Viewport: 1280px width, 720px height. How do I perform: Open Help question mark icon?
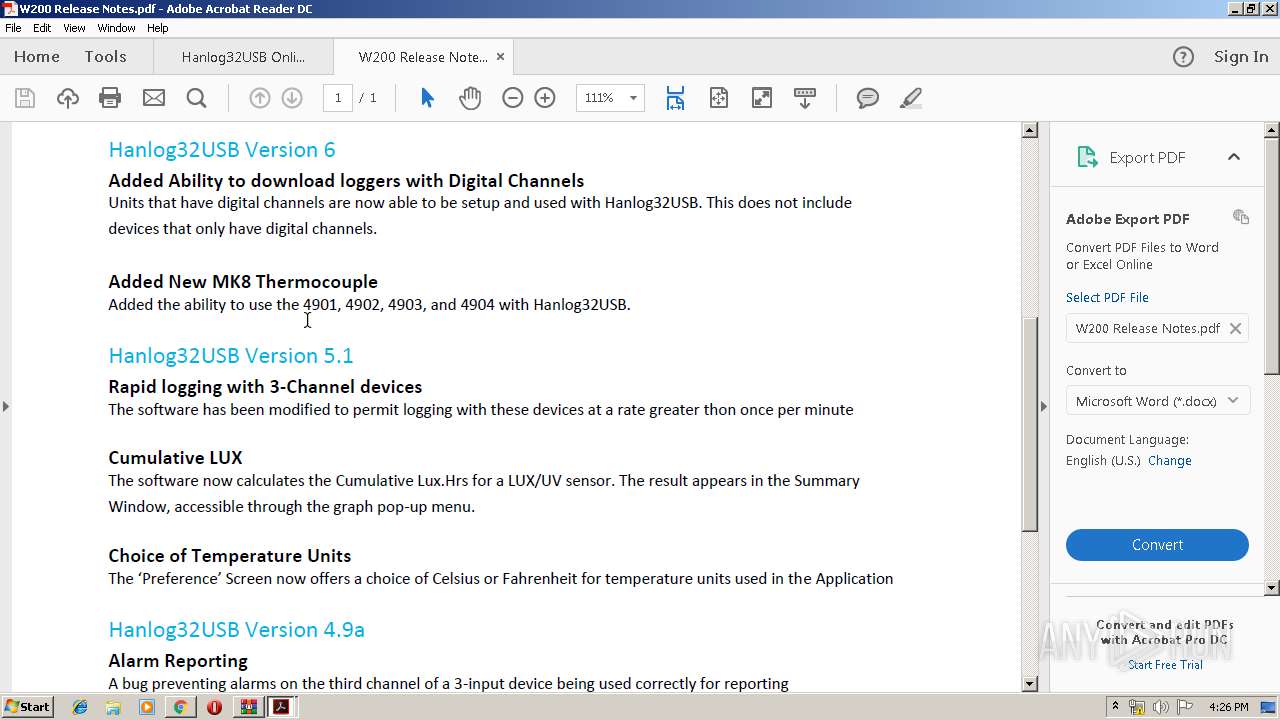[1183, 57]
